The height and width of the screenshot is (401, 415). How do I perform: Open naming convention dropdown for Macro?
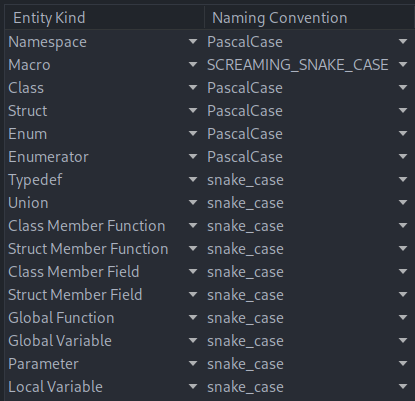pyautogui.click(x=308, y=65)
